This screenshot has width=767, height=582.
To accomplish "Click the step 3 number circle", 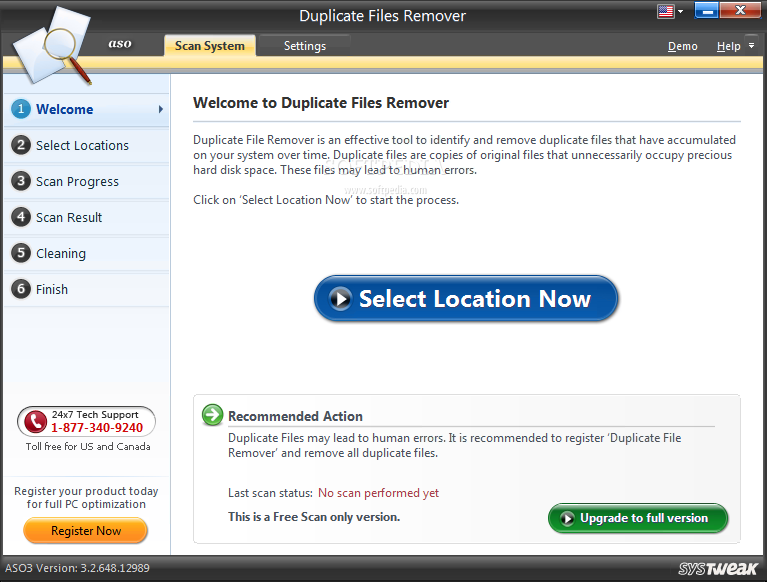I will (21, 181).
